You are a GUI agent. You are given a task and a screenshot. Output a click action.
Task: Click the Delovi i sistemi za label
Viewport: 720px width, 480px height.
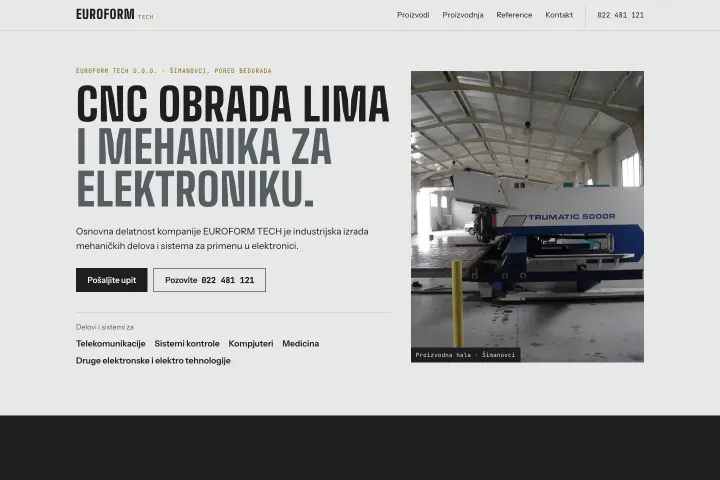click(105, 327)
